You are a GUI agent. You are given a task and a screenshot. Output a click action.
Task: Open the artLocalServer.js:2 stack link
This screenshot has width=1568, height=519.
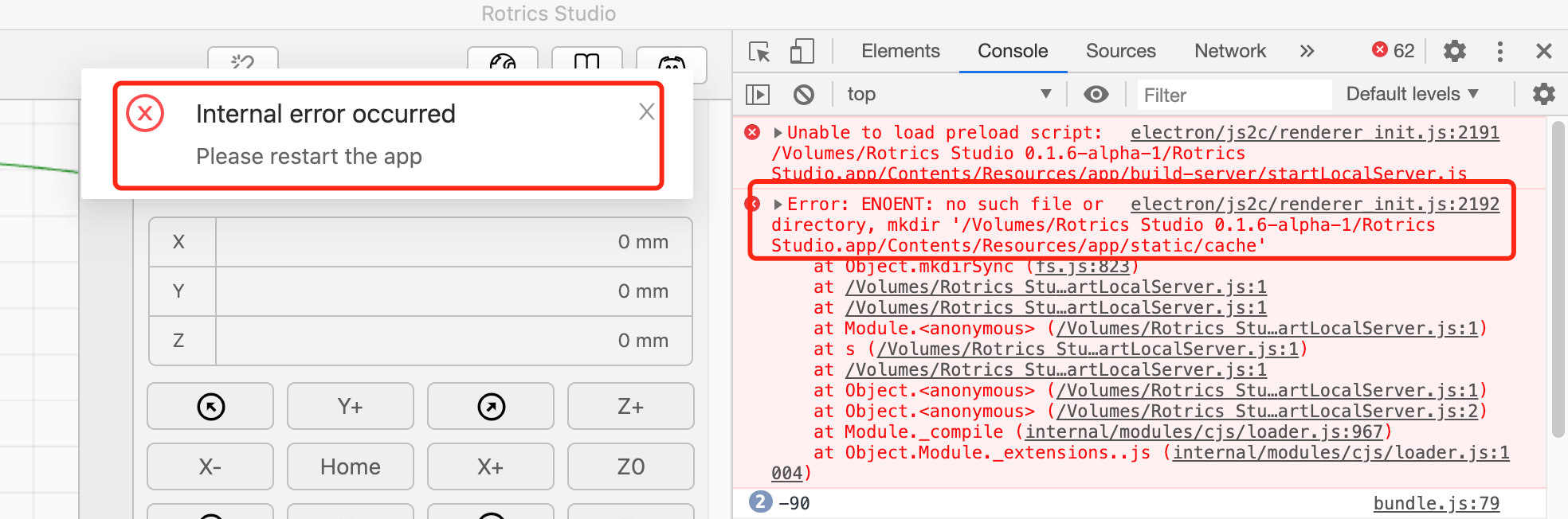coord(1267,412)
